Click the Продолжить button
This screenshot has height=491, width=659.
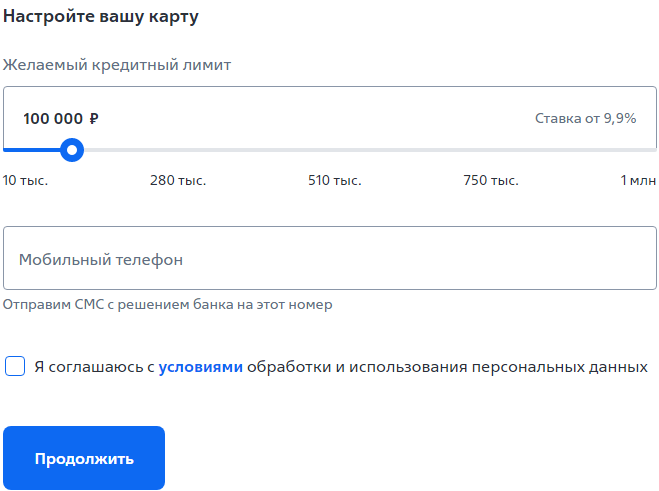[84, 458]
